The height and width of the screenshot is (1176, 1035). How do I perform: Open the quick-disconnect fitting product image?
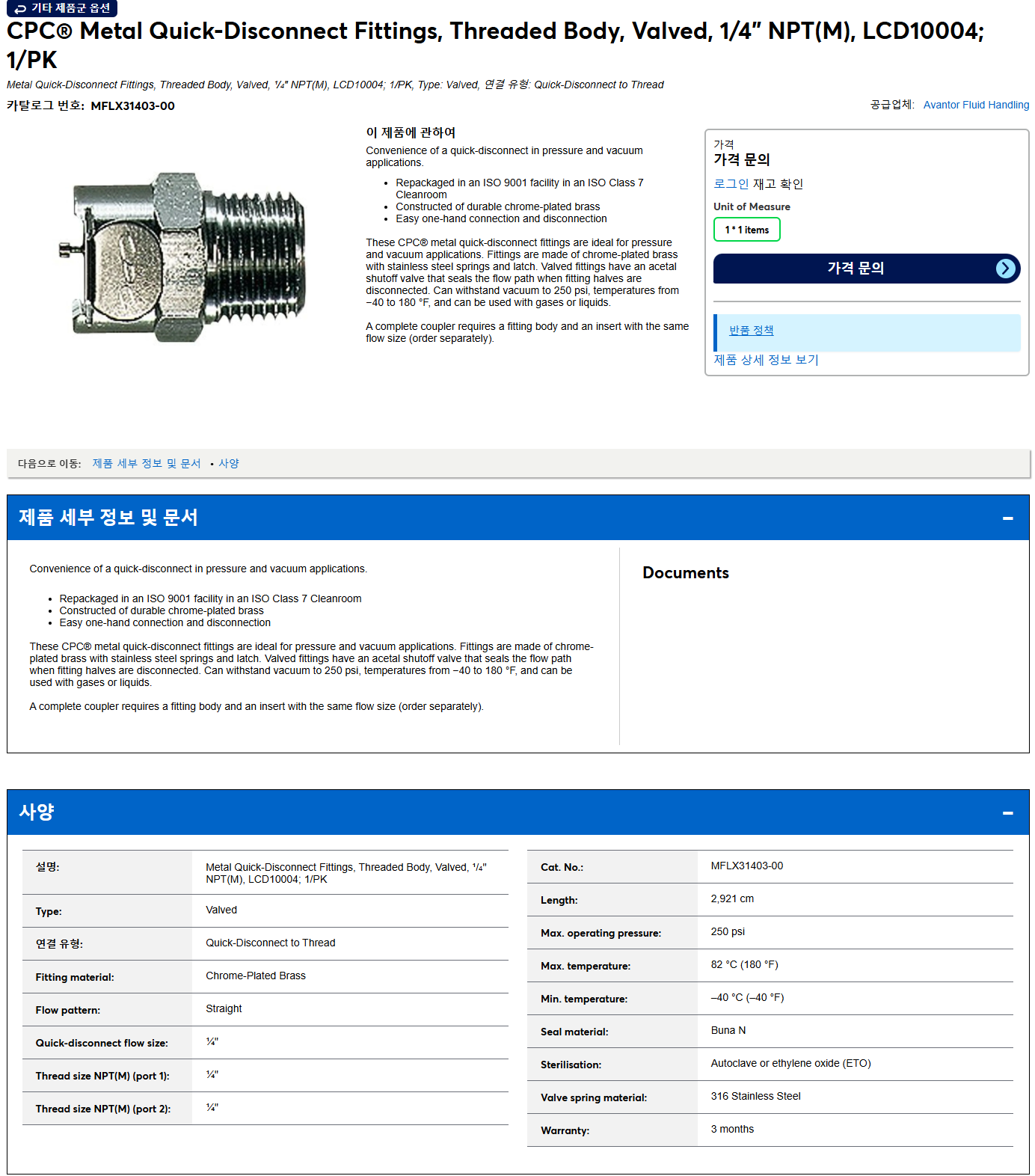(x=182, y=258)
